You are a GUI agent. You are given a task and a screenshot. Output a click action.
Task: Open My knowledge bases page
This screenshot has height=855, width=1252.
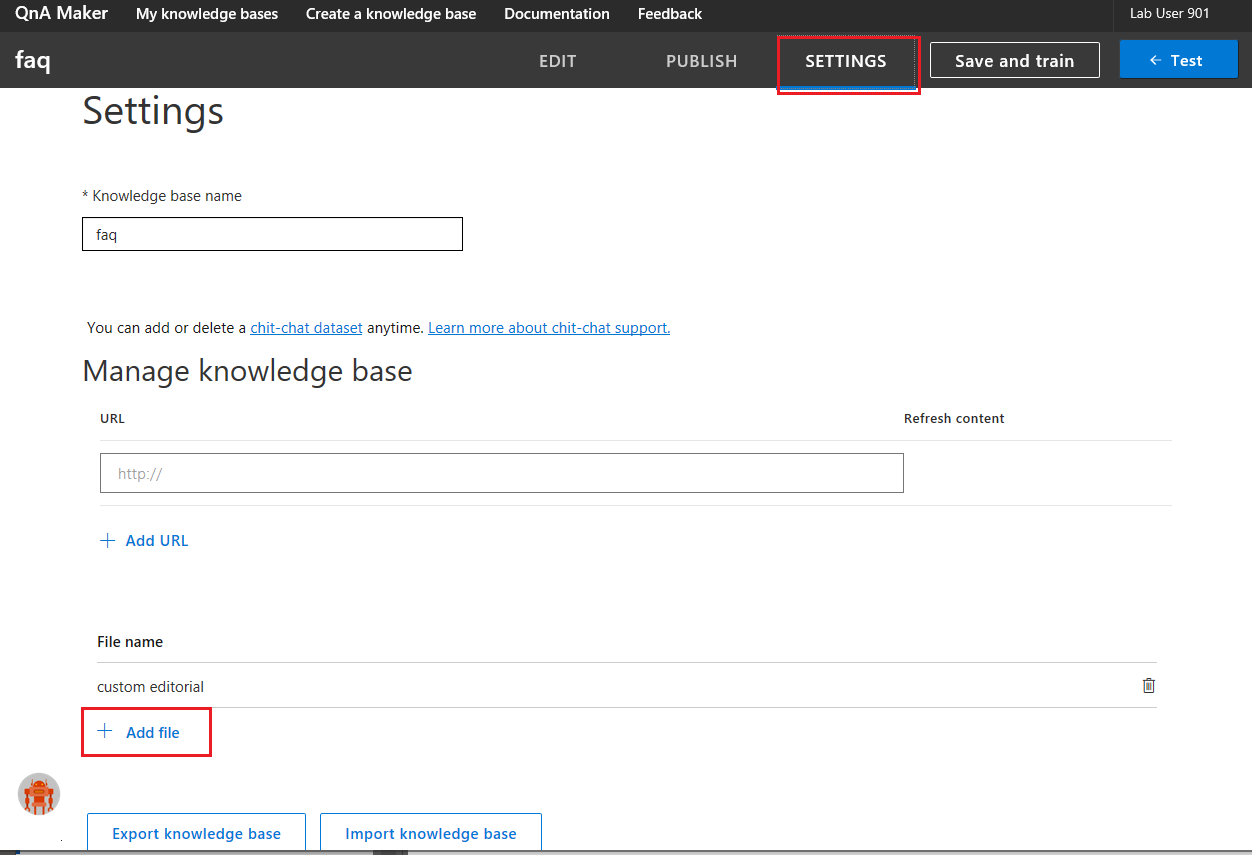tap(207, 14)
